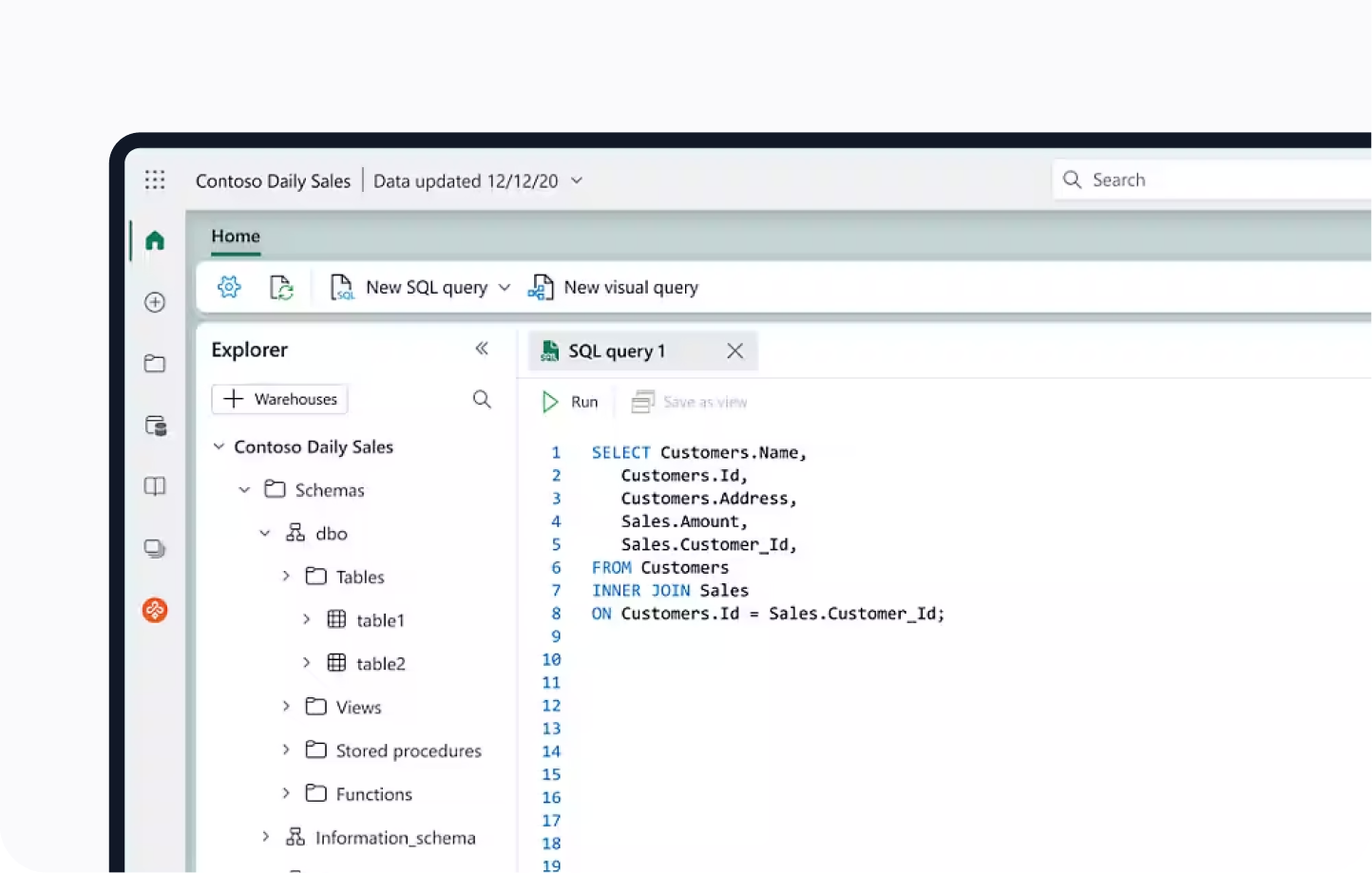Expand the Functions folder chevron
The image size is (1372, 873).
[x=286, y=793]
